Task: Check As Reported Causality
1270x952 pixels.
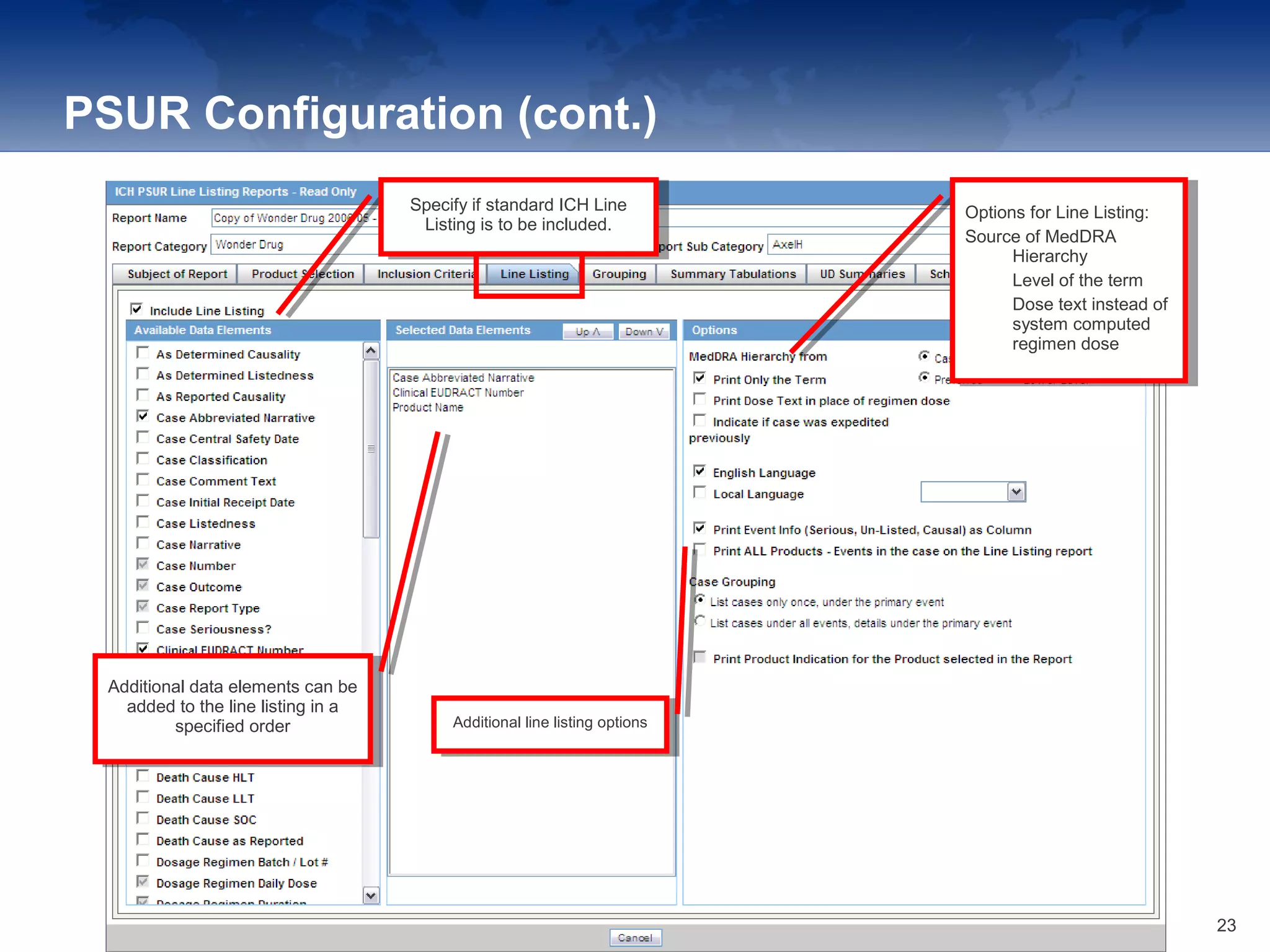Action: pos(143,395)
